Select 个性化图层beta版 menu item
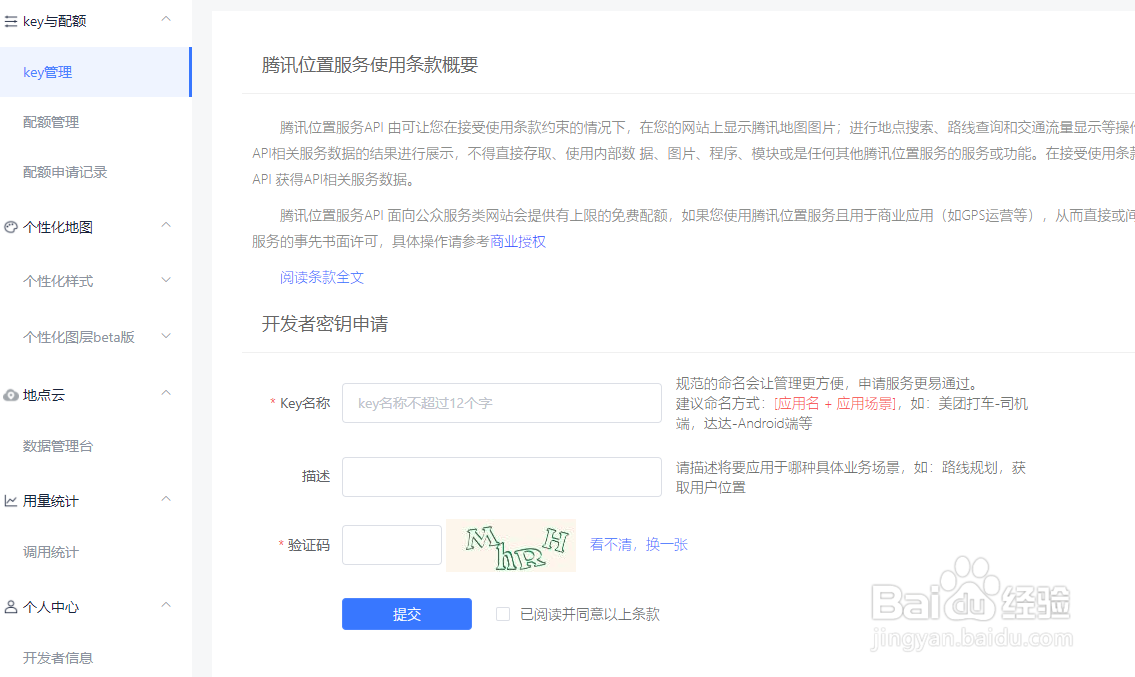 (78, 337)
